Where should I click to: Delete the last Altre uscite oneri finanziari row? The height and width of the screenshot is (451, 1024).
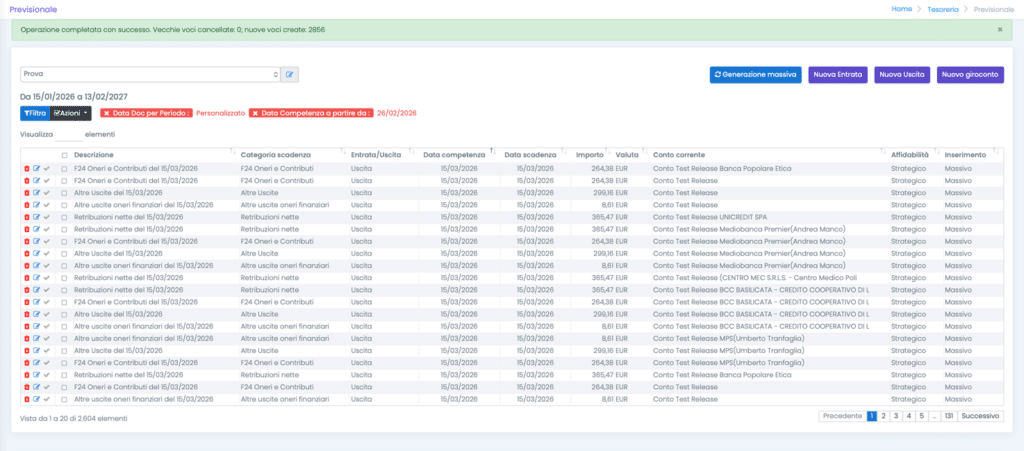click(x=27, y=399)
